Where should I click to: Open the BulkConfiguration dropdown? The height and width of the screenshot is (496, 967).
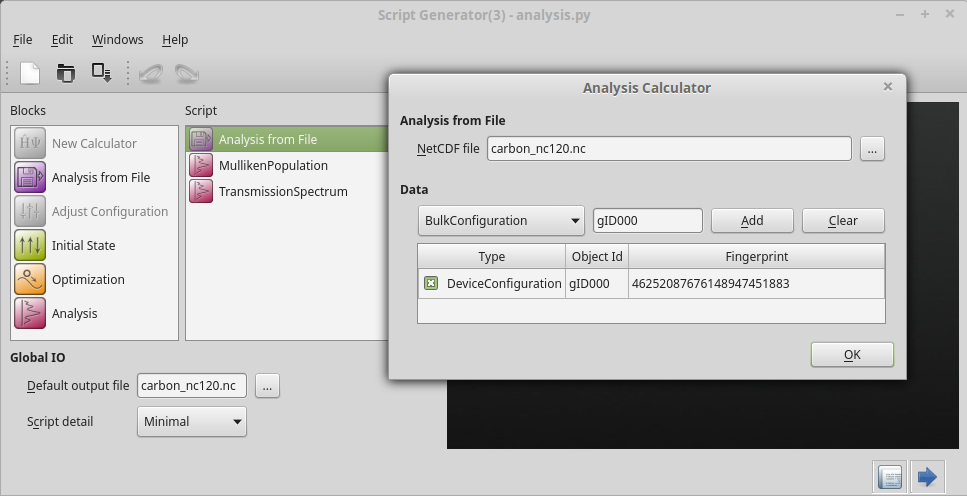tap(501, 221)
